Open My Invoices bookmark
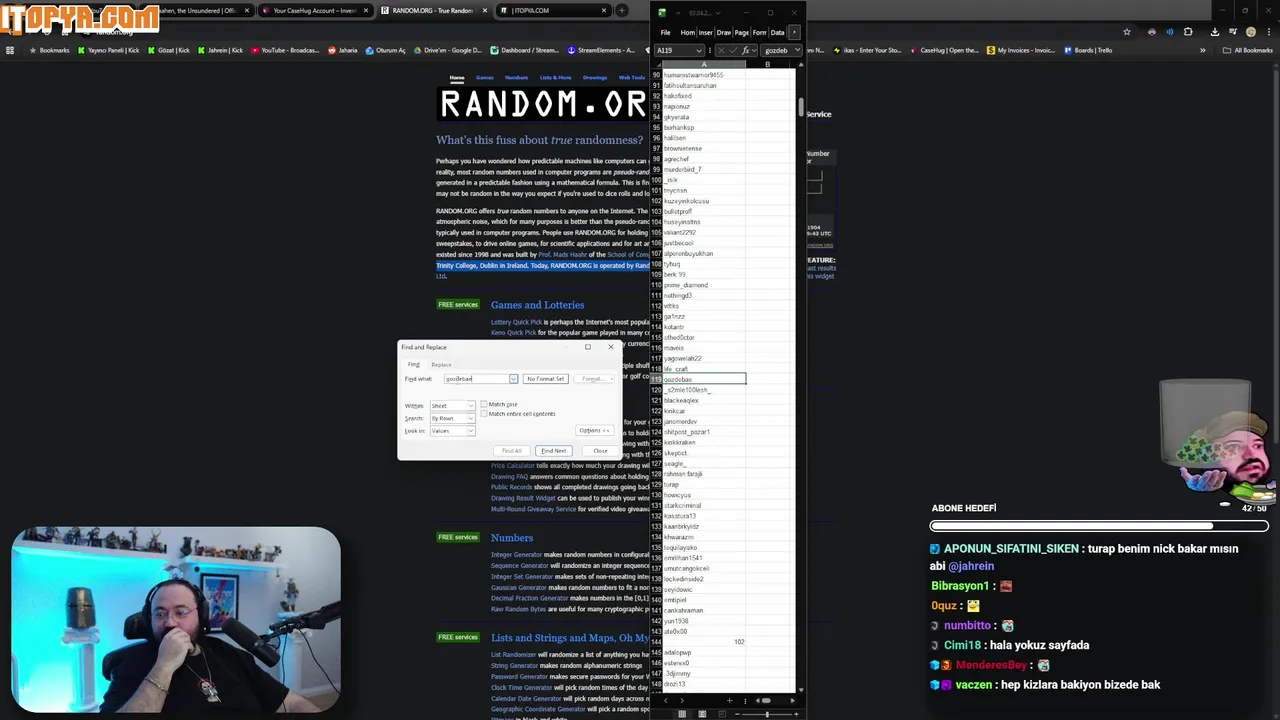The width and height of the screenshot is (1280, 720). 1021,50
